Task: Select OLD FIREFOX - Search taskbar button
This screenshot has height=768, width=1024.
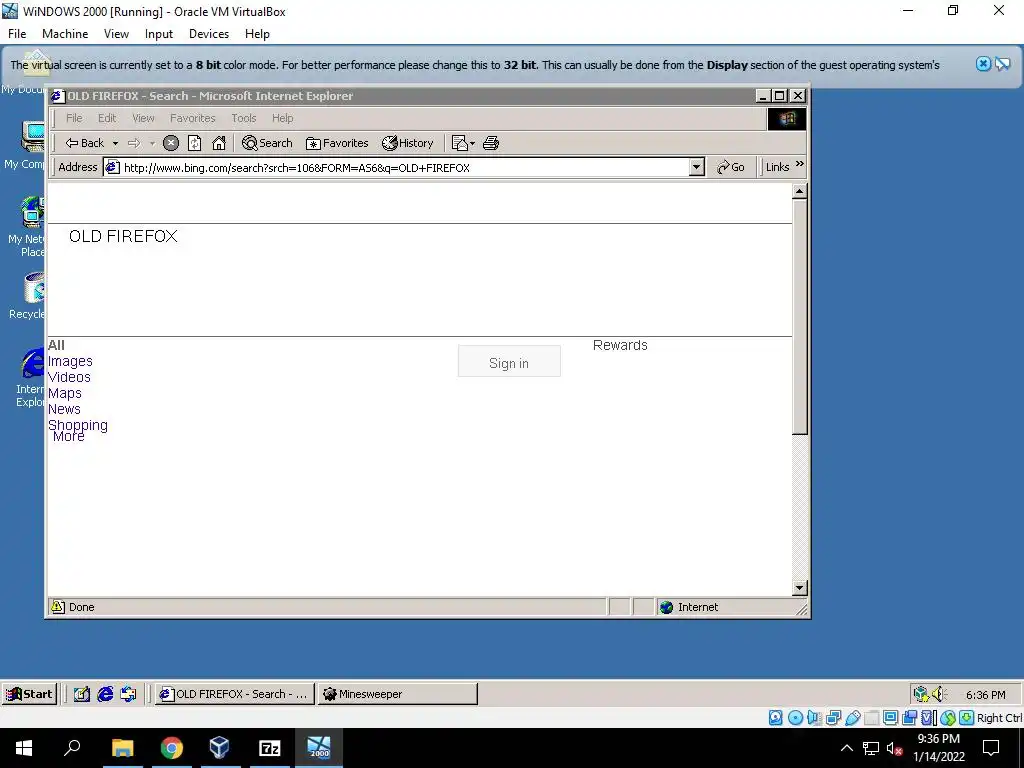Action: tap(234, 694)
